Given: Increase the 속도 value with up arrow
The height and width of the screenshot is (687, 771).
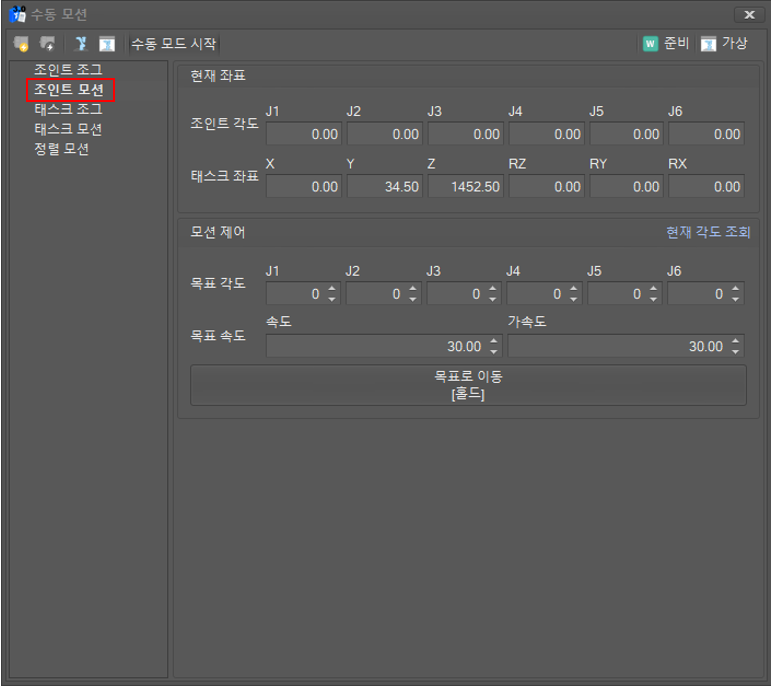Looking at the screenshot, I should pos(494,341).
